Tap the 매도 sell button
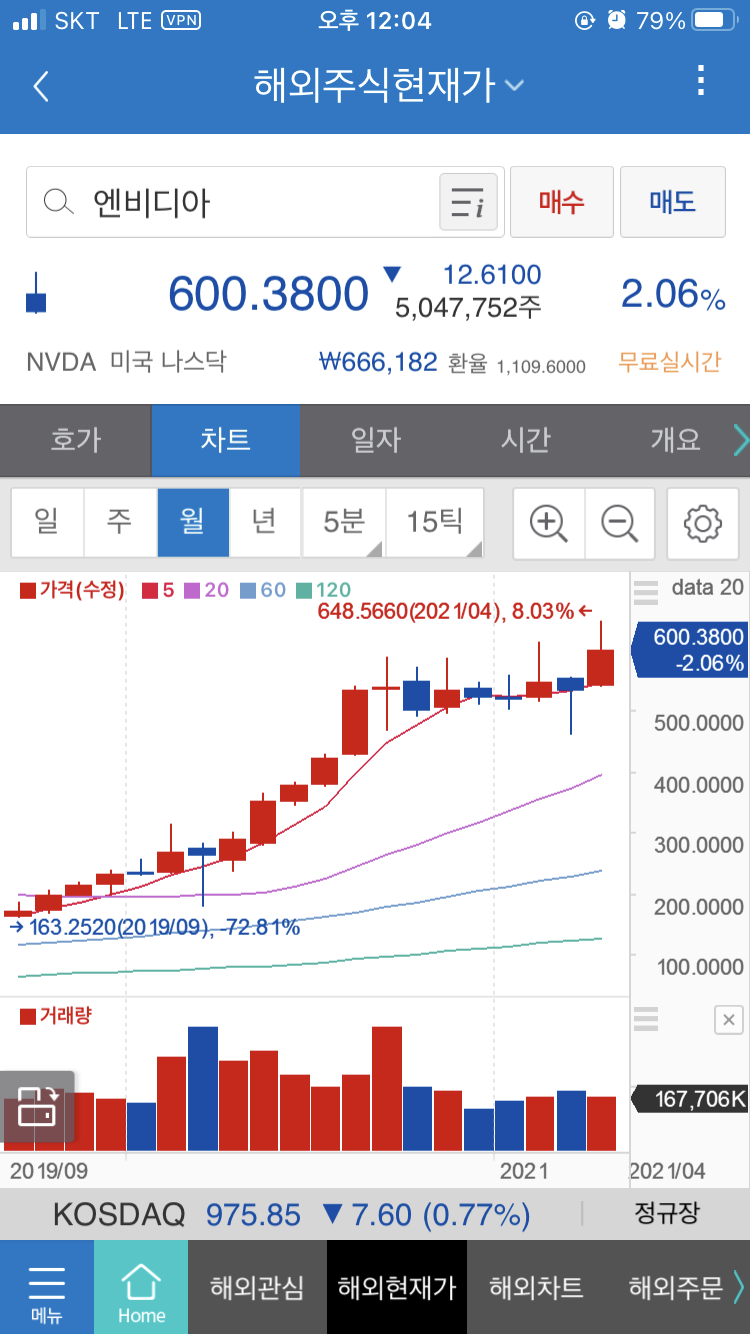The width and height of the screenshot is (750, 1334). (672, 202)
